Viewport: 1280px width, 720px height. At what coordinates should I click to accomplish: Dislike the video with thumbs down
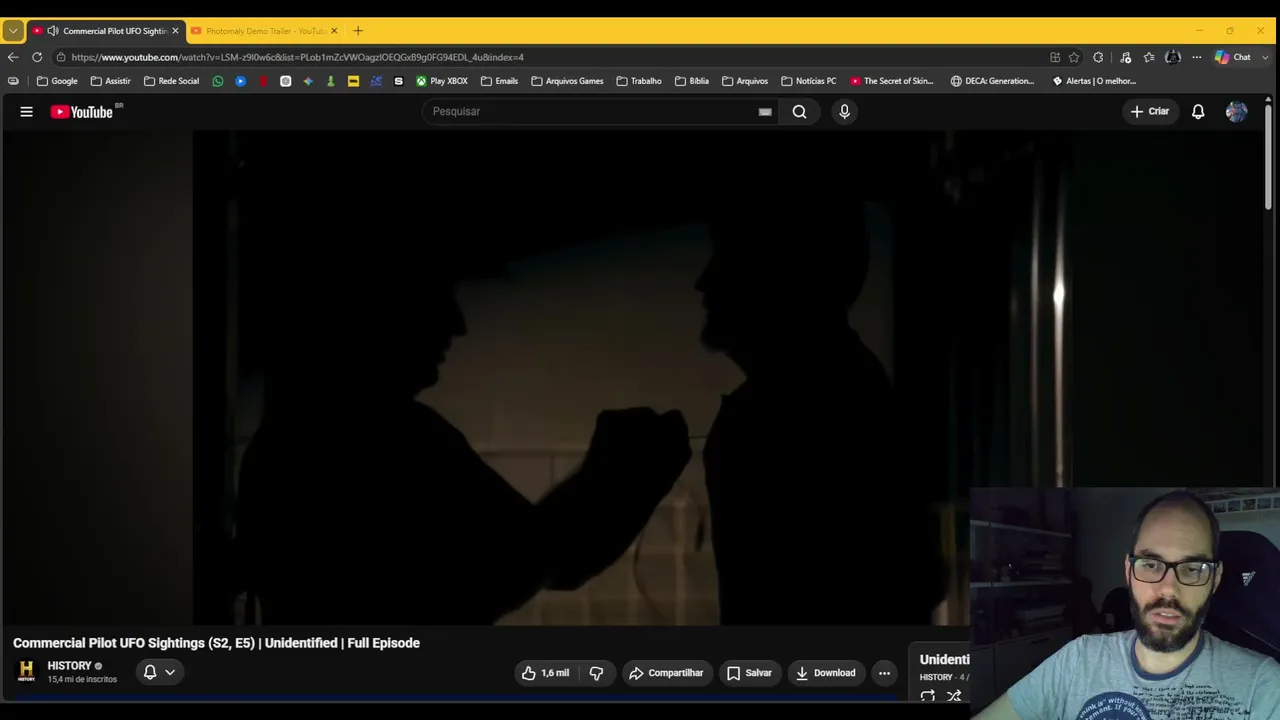(x=596, y=673)
